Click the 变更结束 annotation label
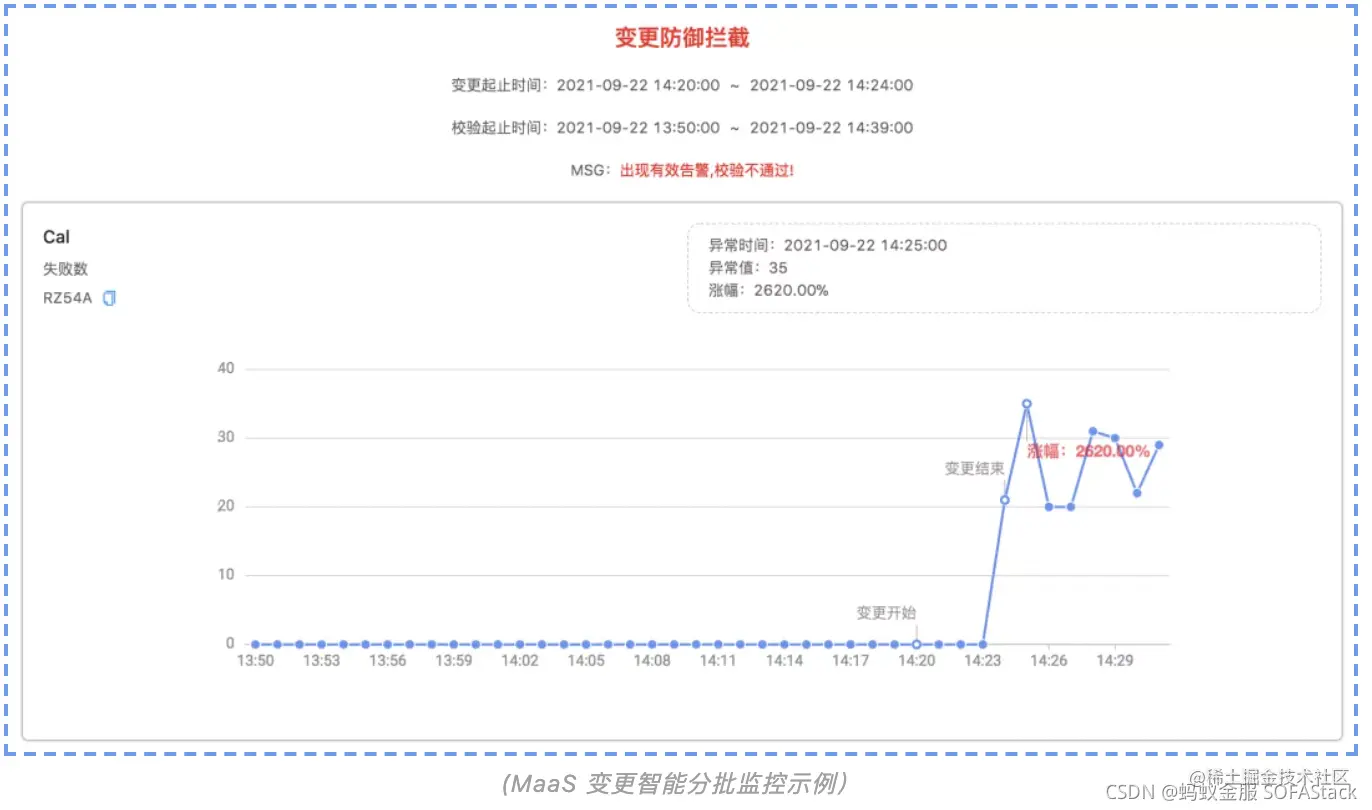Screen dimensions: 1372x810 coord(974,468)
